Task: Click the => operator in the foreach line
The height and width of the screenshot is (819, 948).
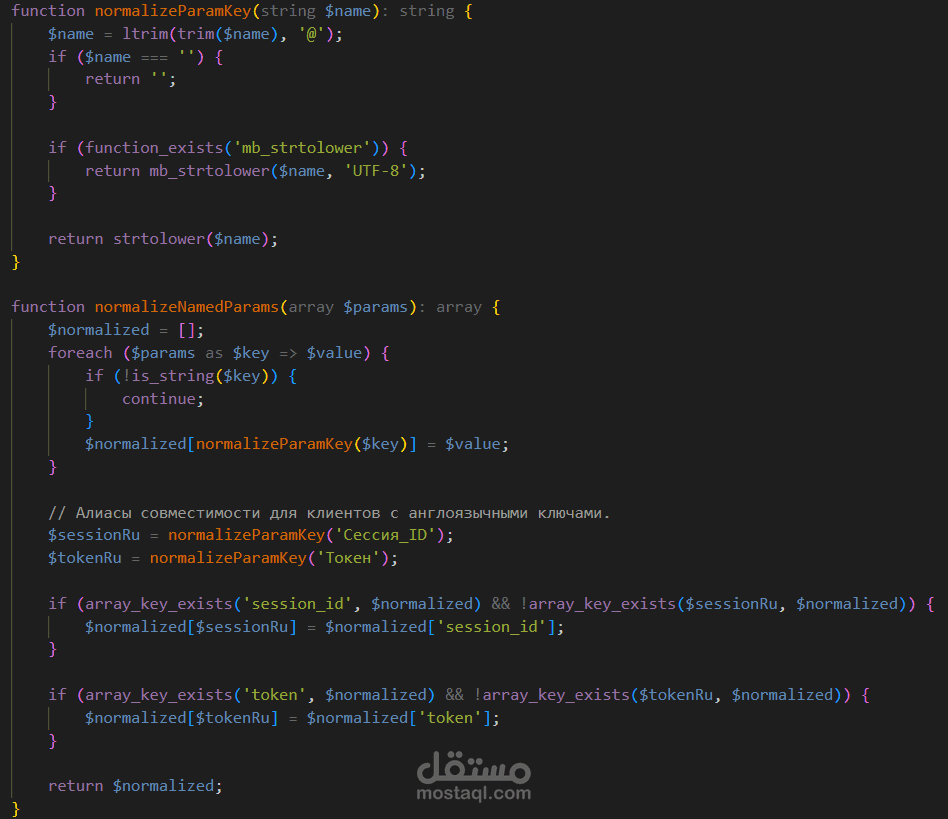Action: [288, 353]
